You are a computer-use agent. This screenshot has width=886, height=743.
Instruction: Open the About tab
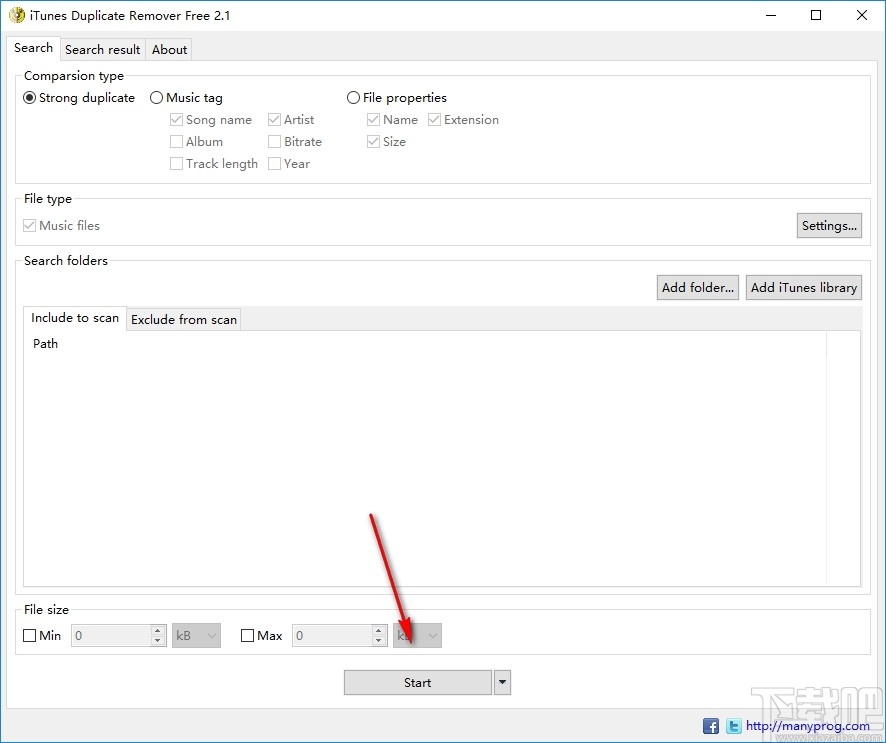pyautogui.click(x=169, y=49)
